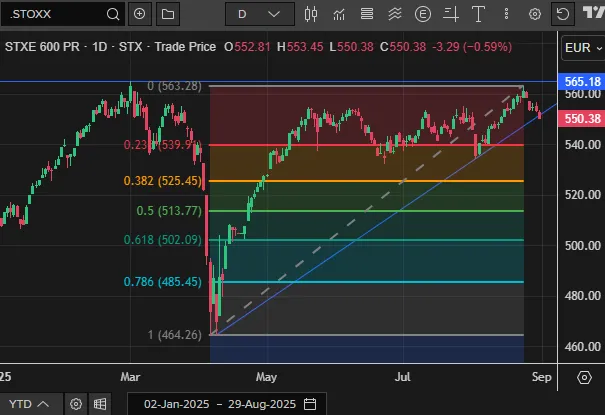Click the -3.29 (−0.59%) change value
This screenshot has height=415, width=605.
pos(472,47)
